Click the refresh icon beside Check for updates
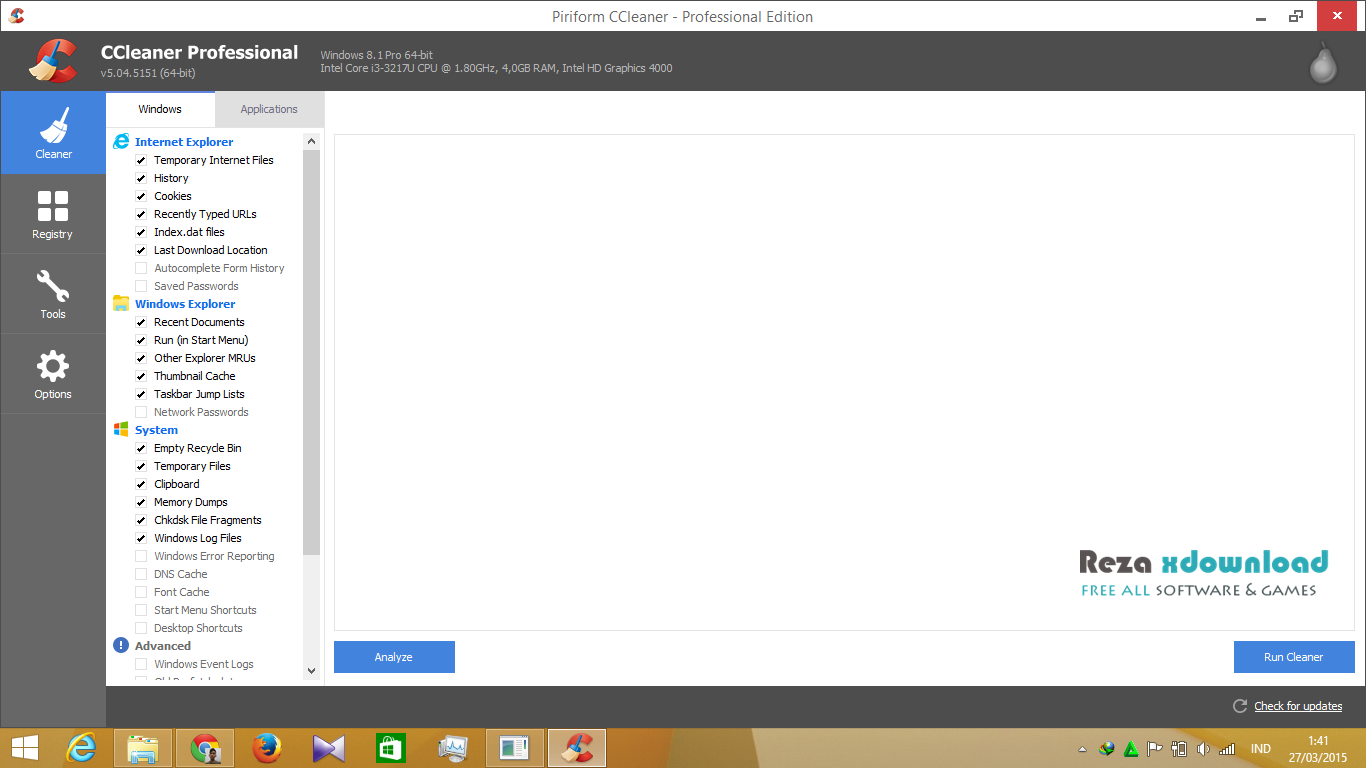The image size is (1366, 768). [1240, 706]
